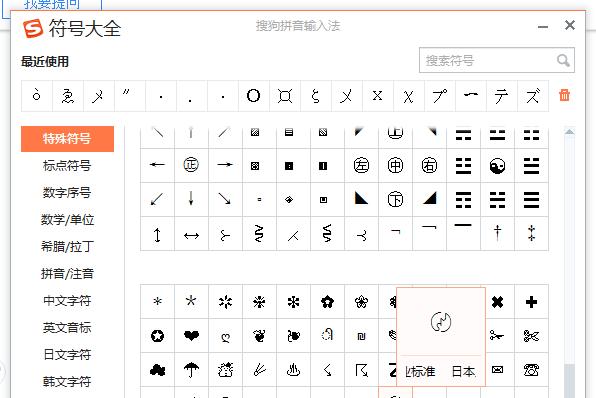Clear recent symbols with the trash icon
The width and height of the screenshot is (596, 398).
coord(564,95)
